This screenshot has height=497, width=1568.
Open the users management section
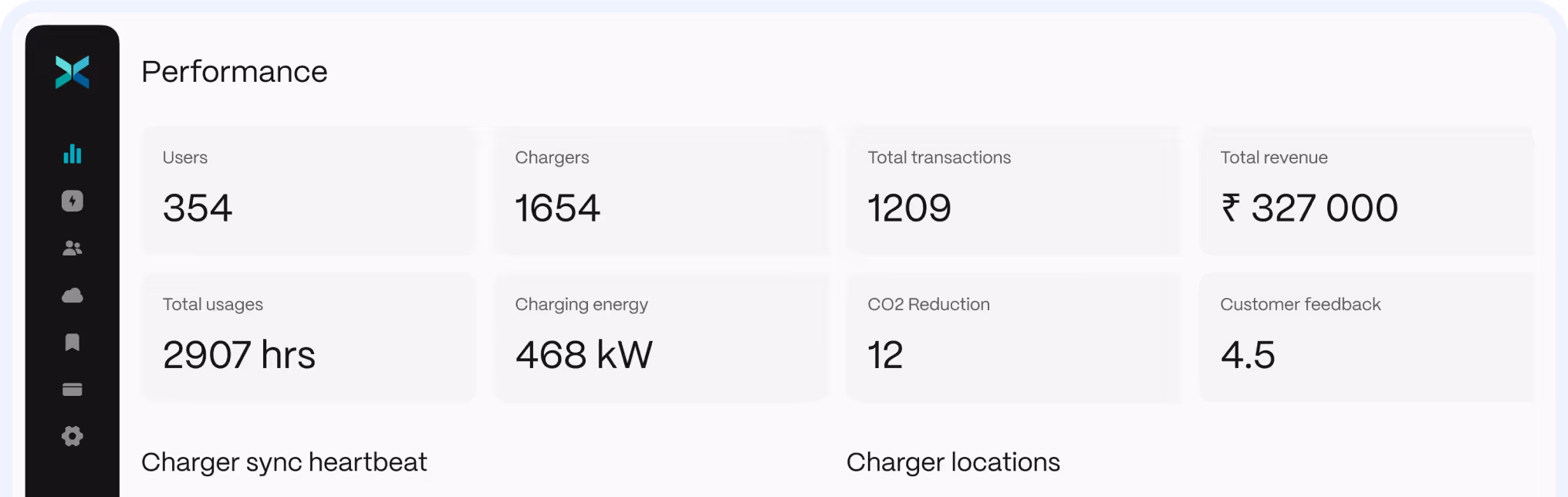pyautogui.click(x=72, y=248)
